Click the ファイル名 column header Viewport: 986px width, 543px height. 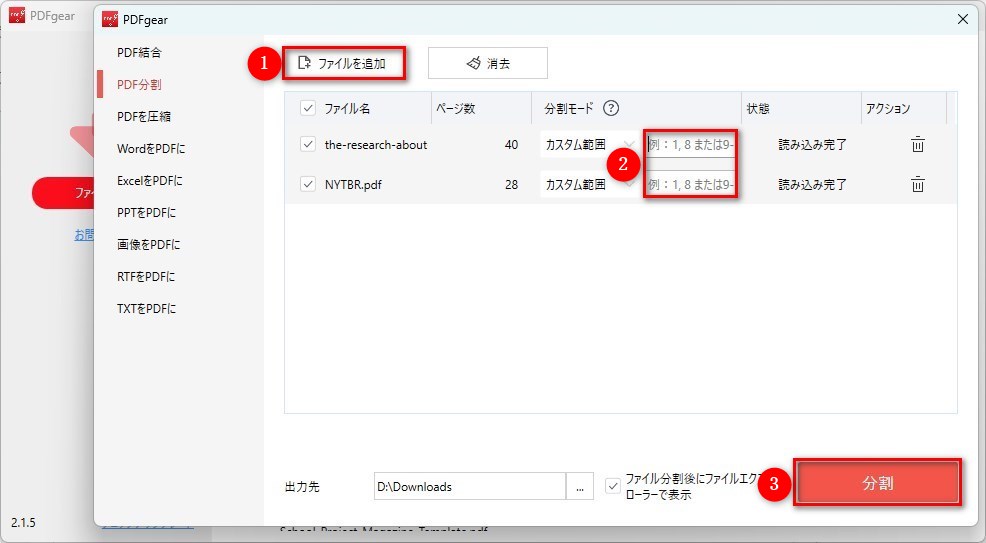pos(347,108)
